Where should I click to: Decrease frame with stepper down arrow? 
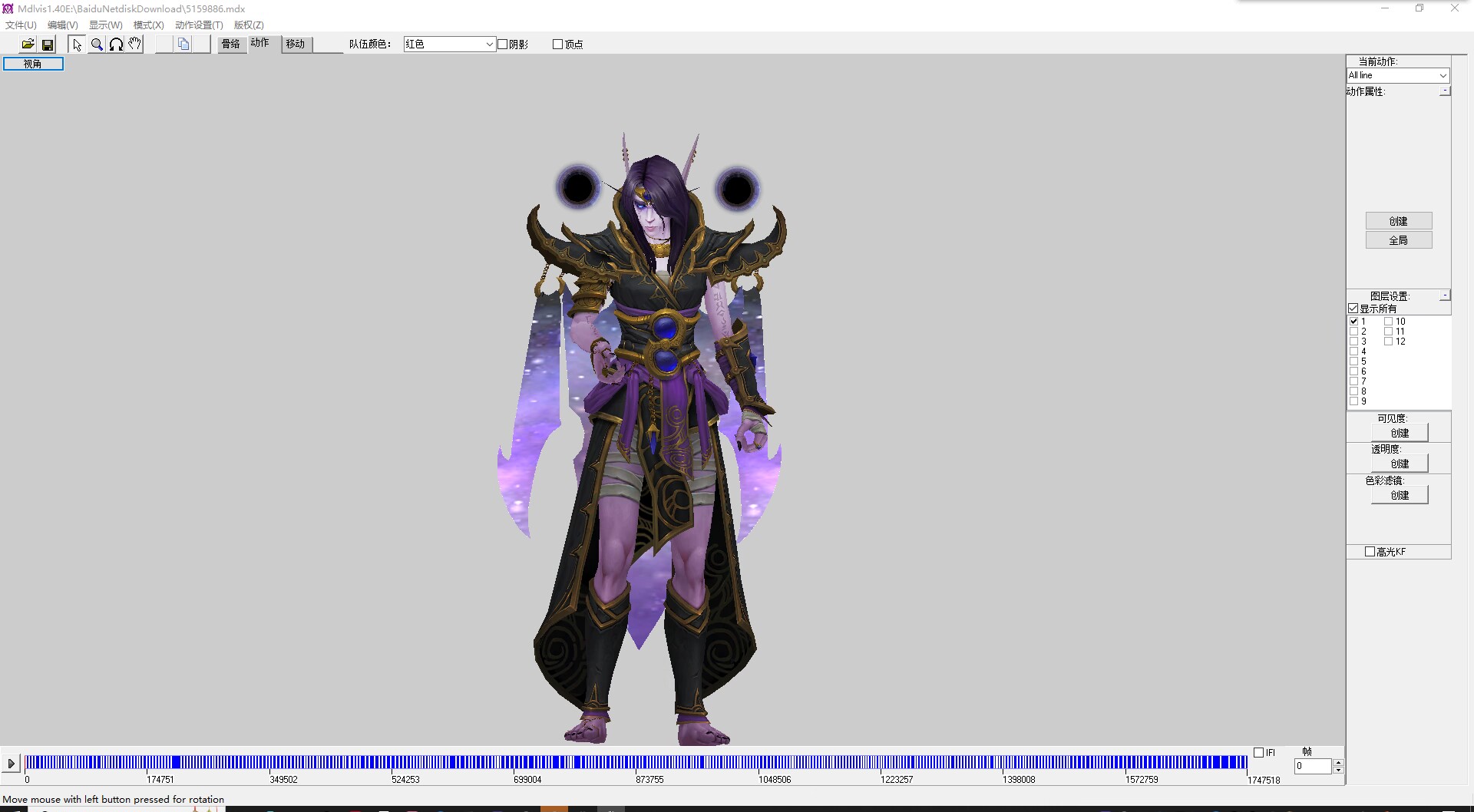pos(1338,770)
